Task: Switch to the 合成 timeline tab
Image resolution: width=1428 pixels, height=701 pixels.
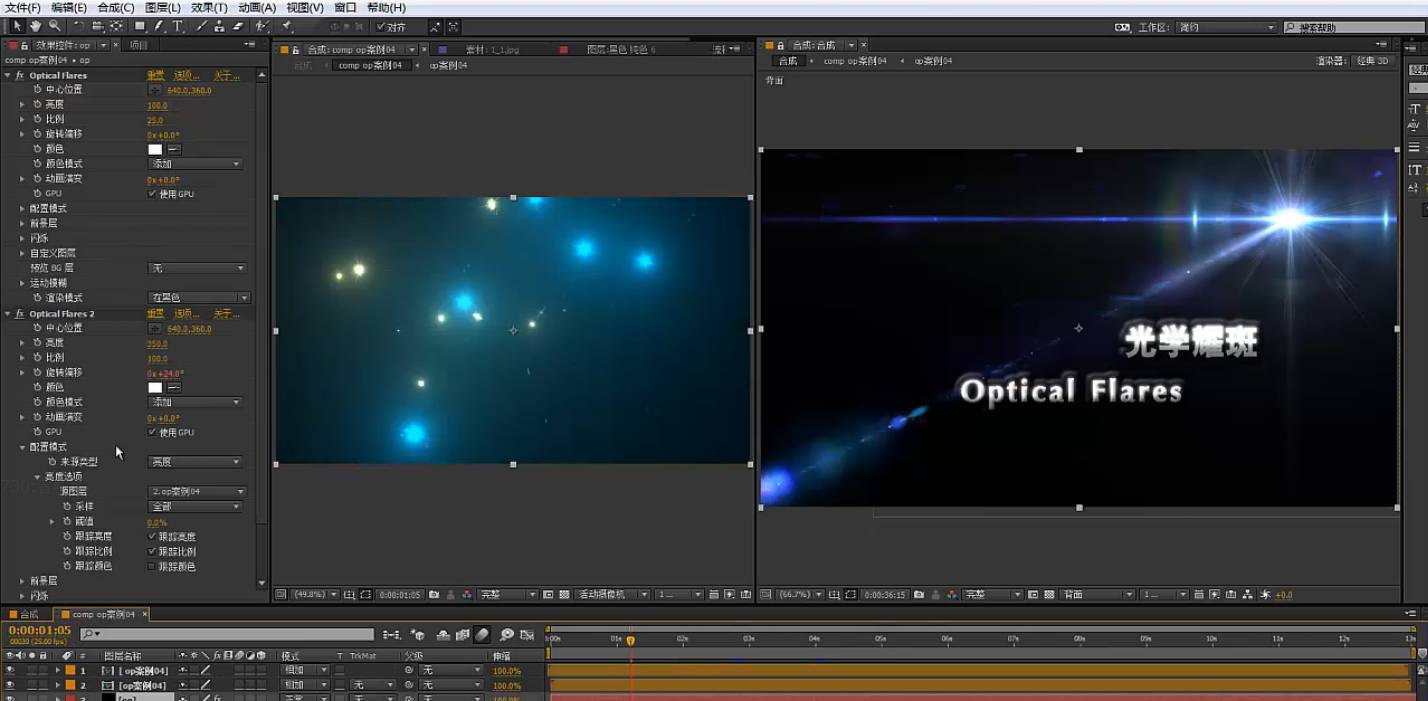Action: click(28, 614)
